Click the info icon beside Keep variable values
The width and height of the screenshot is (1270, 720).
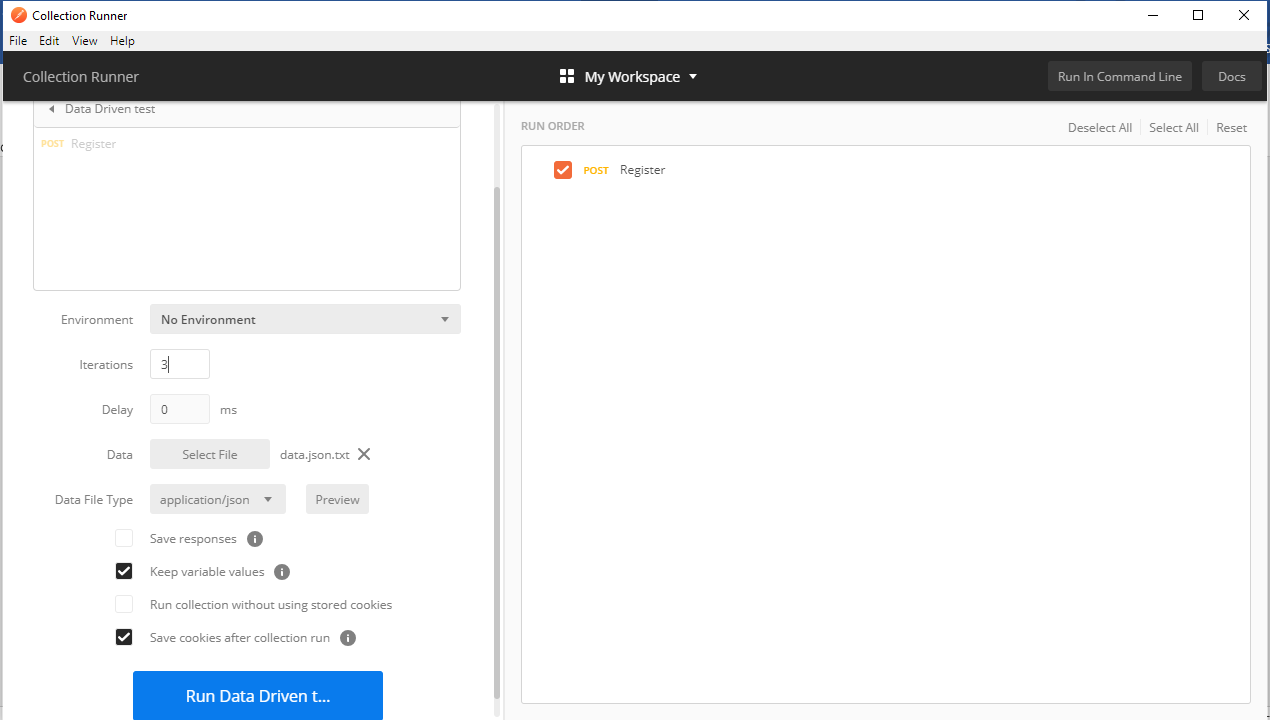[281, 571]
